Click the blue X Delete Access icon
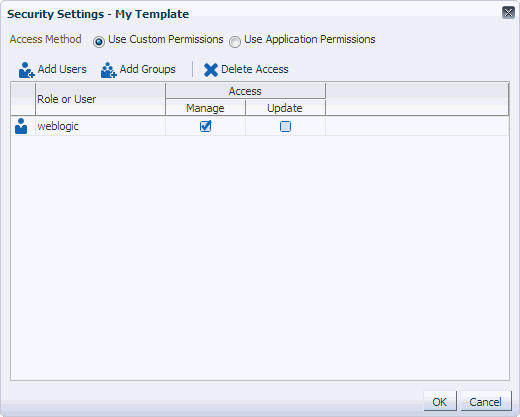Screen dimensions: 520x417 pos(211,70)
